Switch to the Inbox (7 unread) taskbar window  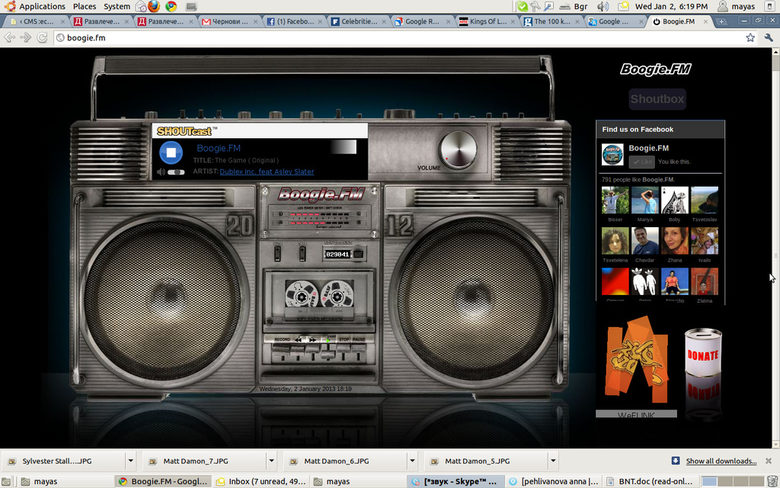click(262, 482)
